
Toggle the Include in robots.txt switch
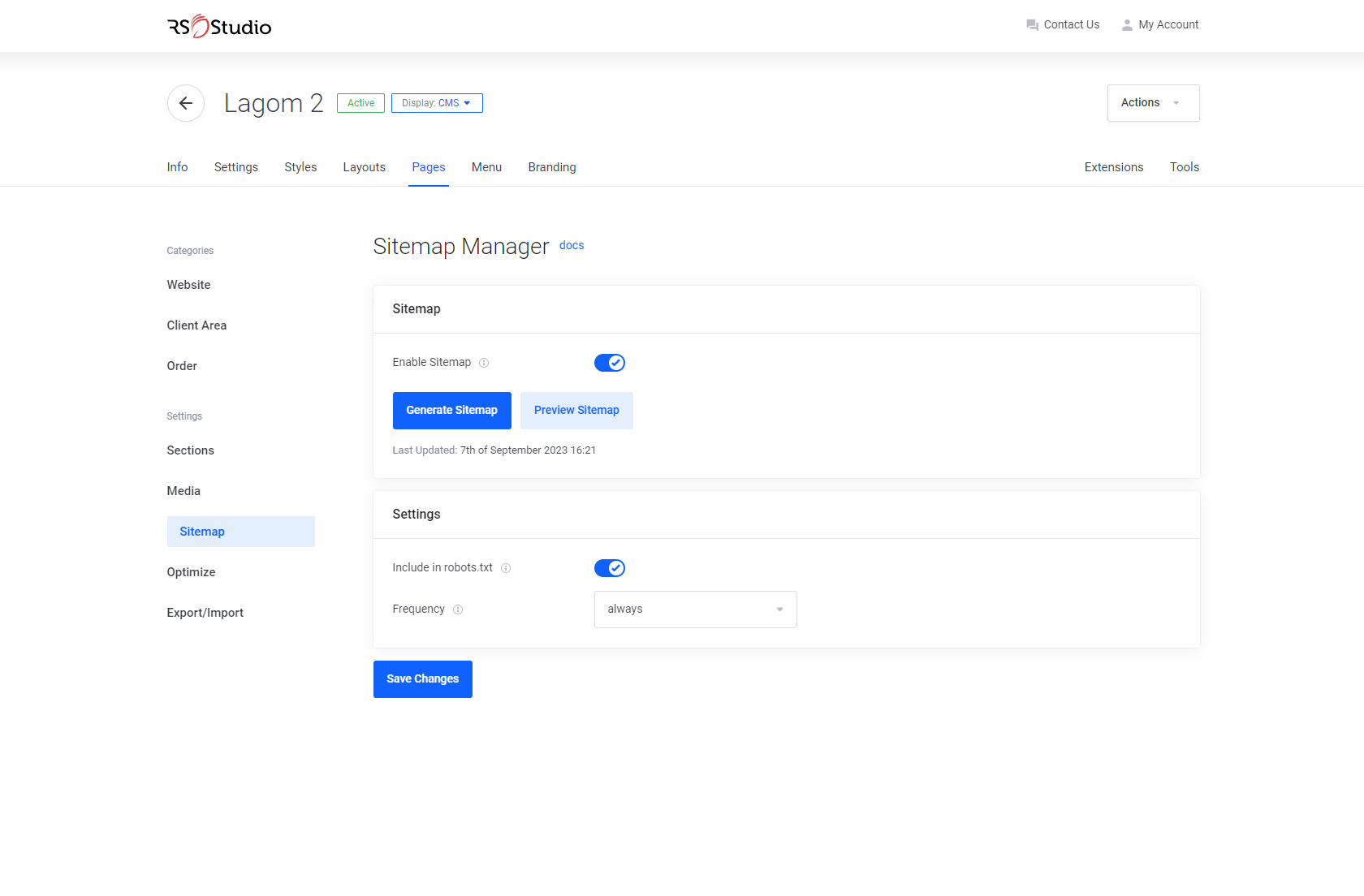coord(609,568)
